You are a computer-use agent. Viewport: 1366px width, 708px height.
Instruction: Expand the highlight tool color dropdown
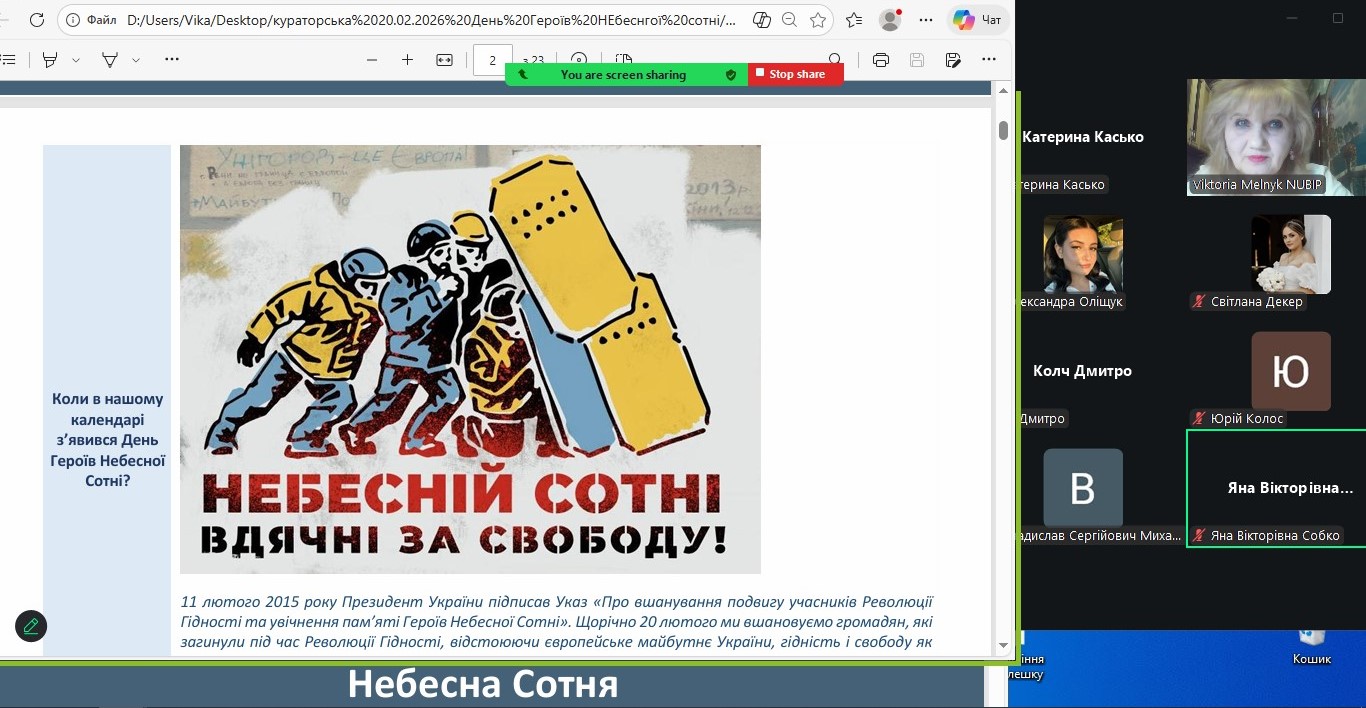point(76,60)
